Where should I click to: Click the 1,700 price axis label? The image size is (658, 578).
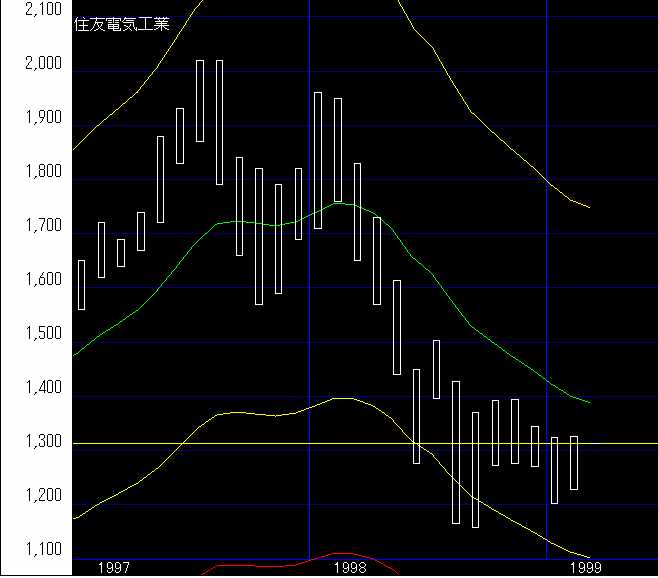41,227
